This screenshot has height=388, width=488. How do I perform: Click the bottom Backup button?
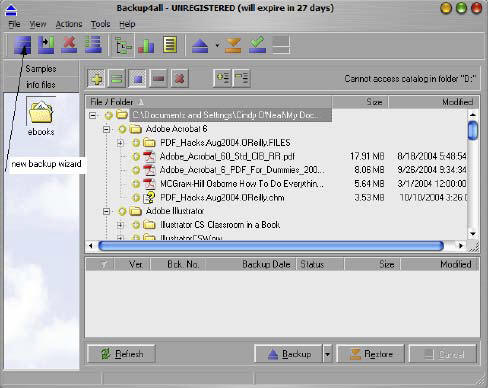coord(289,354)
